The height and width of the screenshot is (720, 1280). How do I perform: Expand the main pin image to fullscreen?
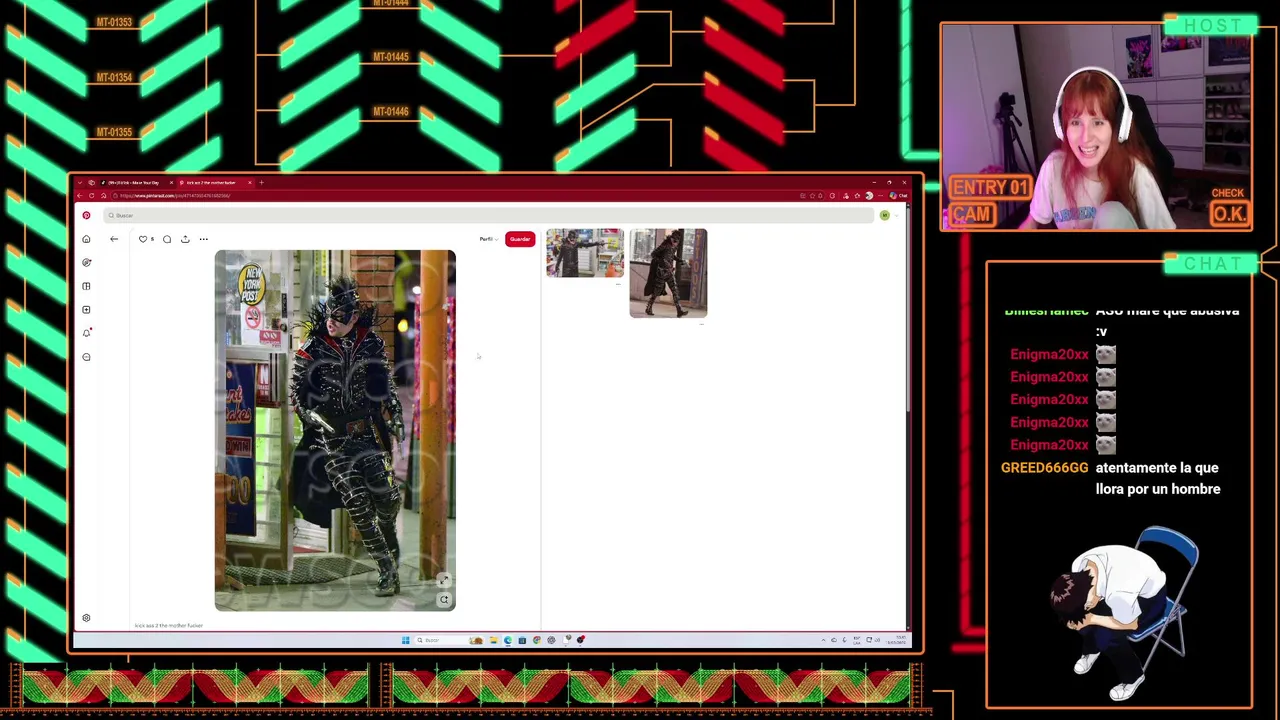point(444,581)
